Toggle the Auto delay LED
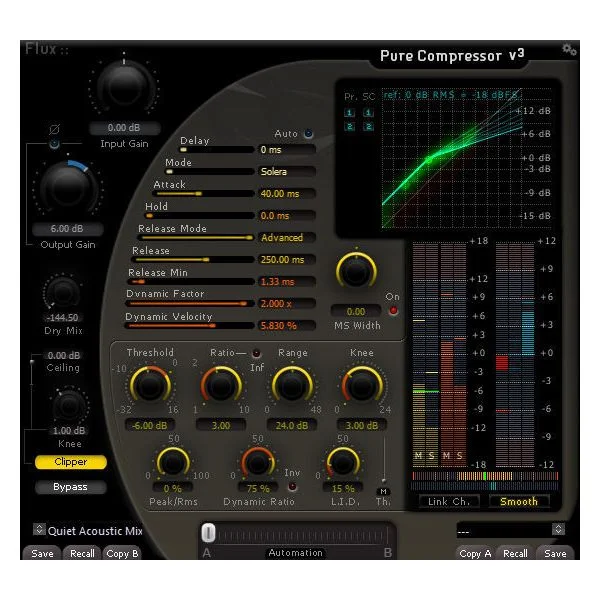Image resolution: width=600 pixels, height=600 pixels. [308, 134]
